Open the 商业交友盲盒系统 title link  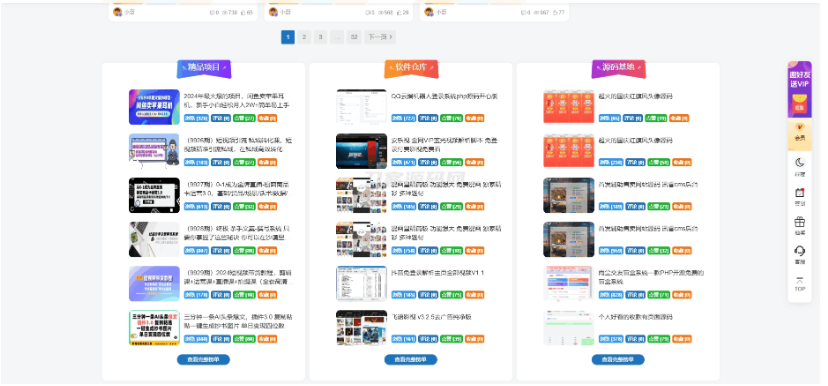[x=651, y=277]
